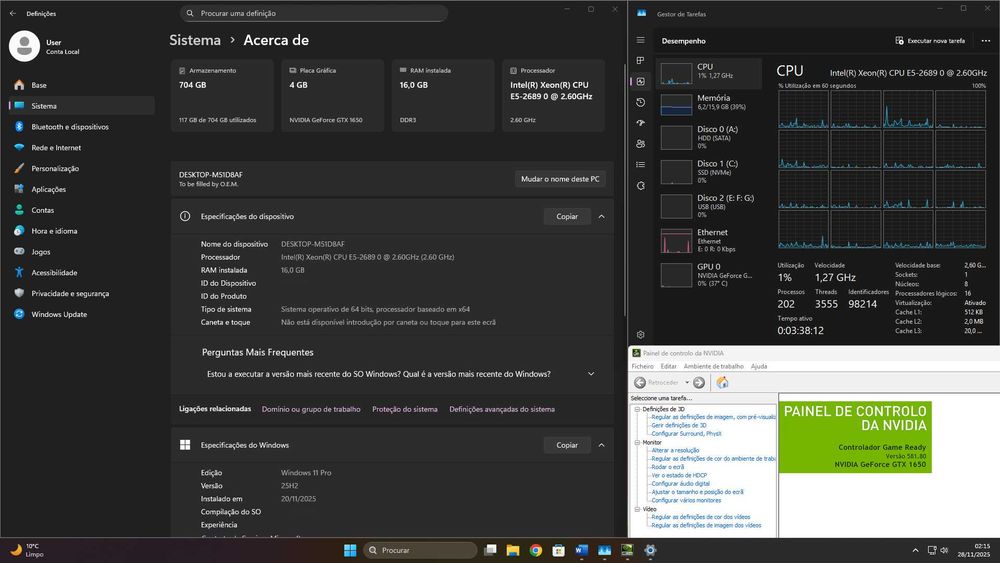Open the Task Manager hamburger navigation menu

(x=640, y=40)
